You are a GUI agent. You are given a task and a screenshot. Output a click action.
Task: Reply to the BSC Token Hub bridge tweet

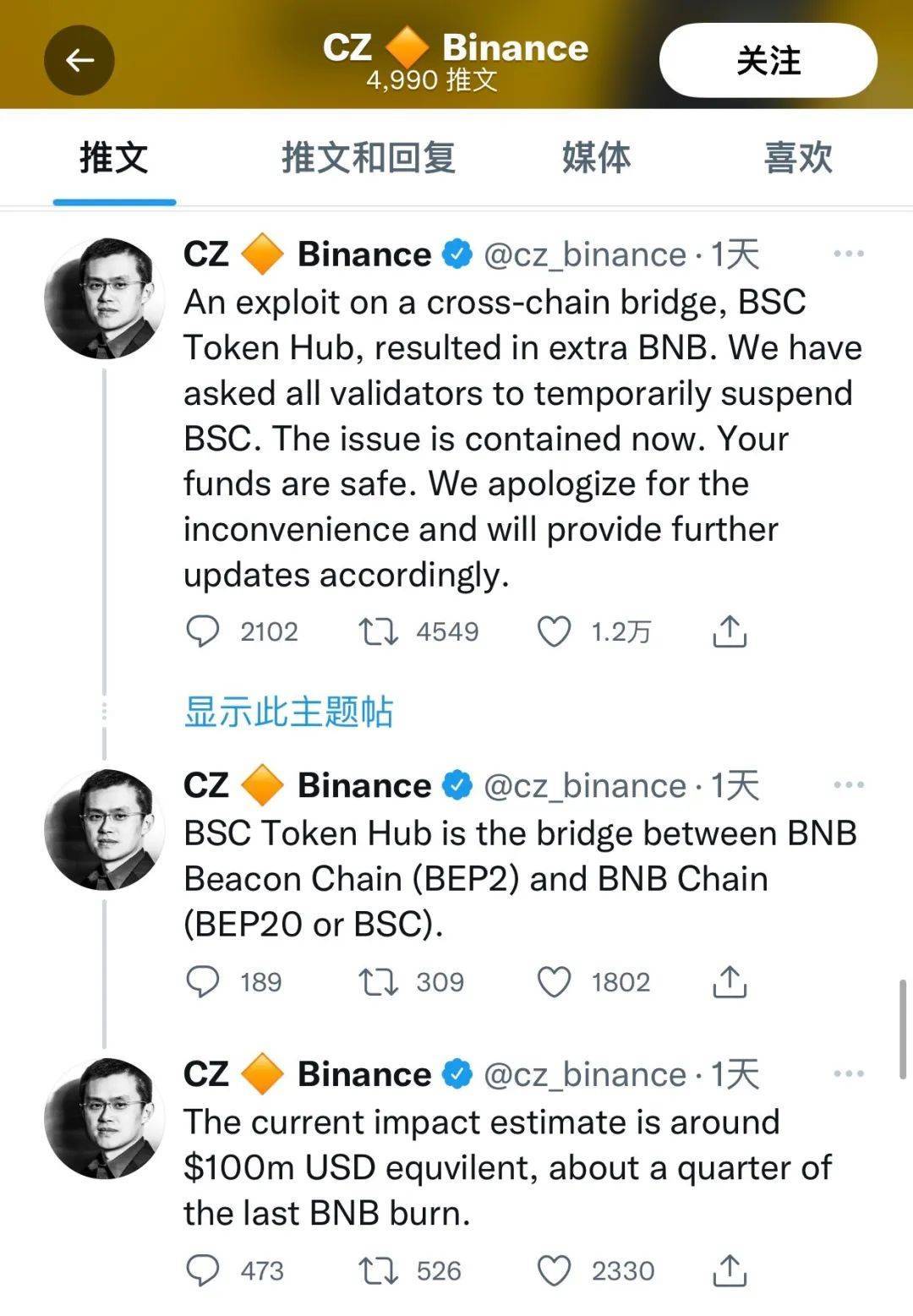click(203, 982)
